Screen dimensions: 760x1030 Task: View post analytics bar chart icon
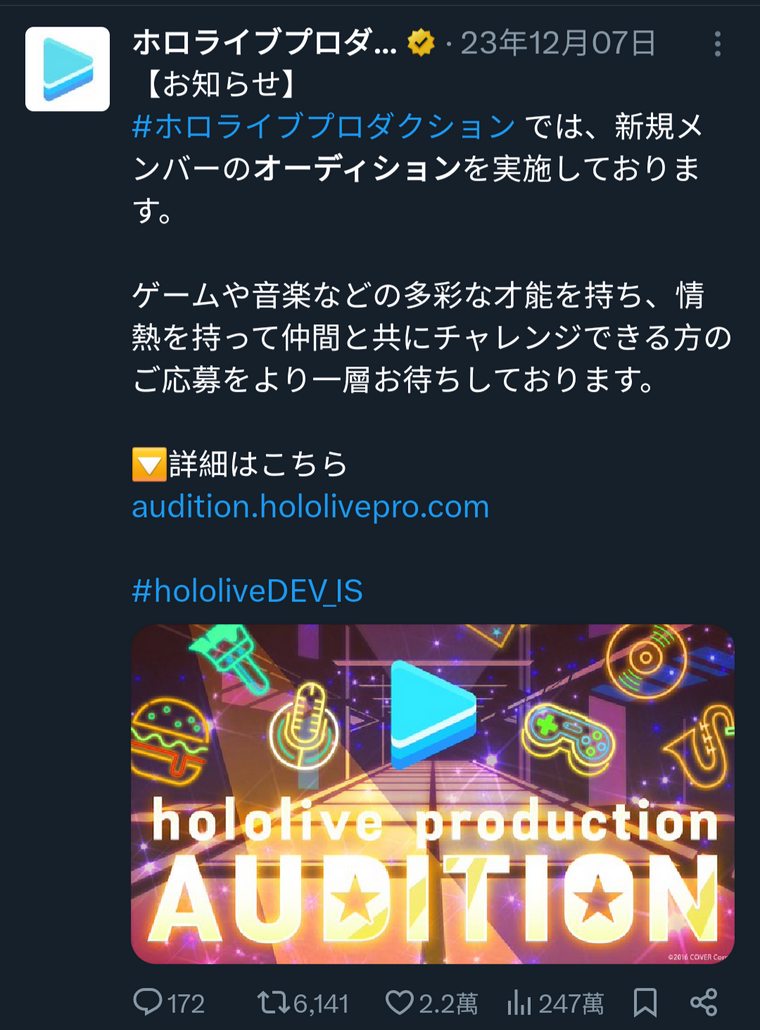pos(519,1002)
